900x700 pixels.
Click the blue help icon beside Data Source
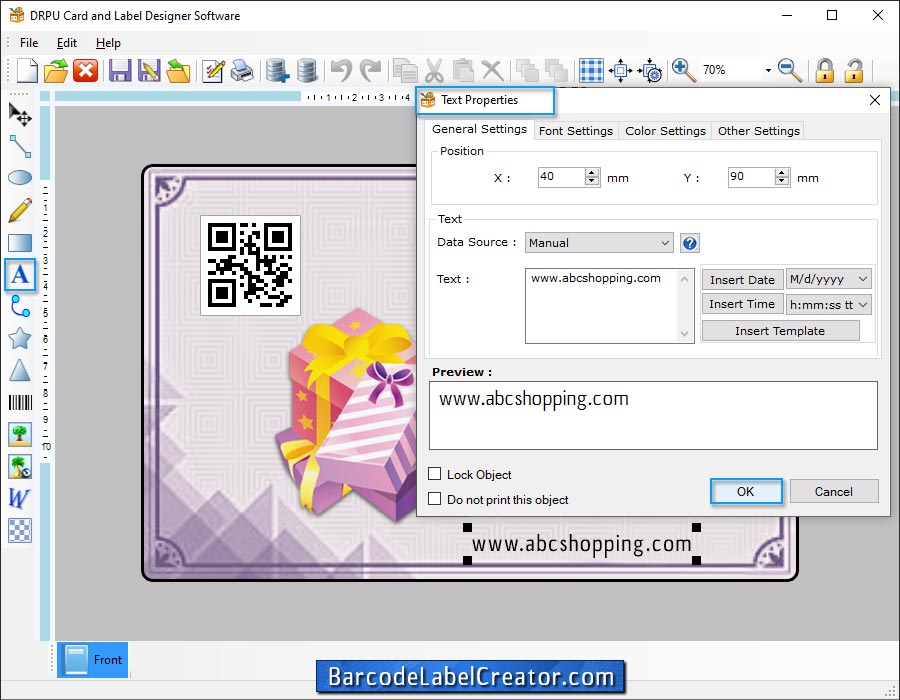(689, 243)
